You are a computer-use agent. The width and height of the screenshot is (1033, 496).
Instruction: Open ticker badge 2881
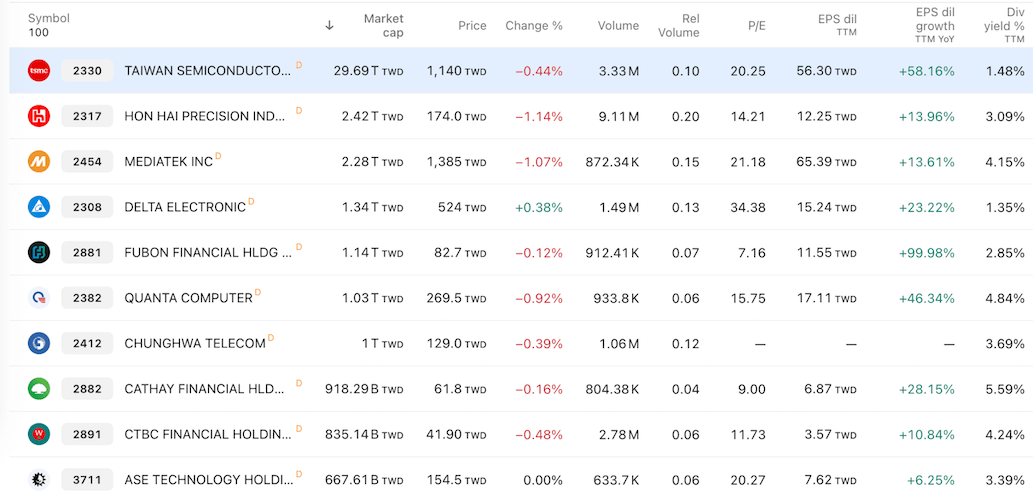tap(88, 252)
